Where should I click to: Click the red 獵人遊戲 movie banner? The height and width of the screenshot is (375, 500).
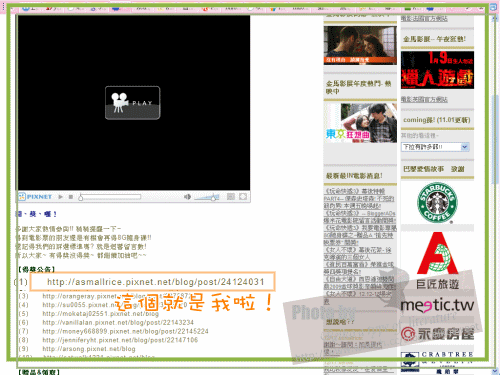click(437, 70)
